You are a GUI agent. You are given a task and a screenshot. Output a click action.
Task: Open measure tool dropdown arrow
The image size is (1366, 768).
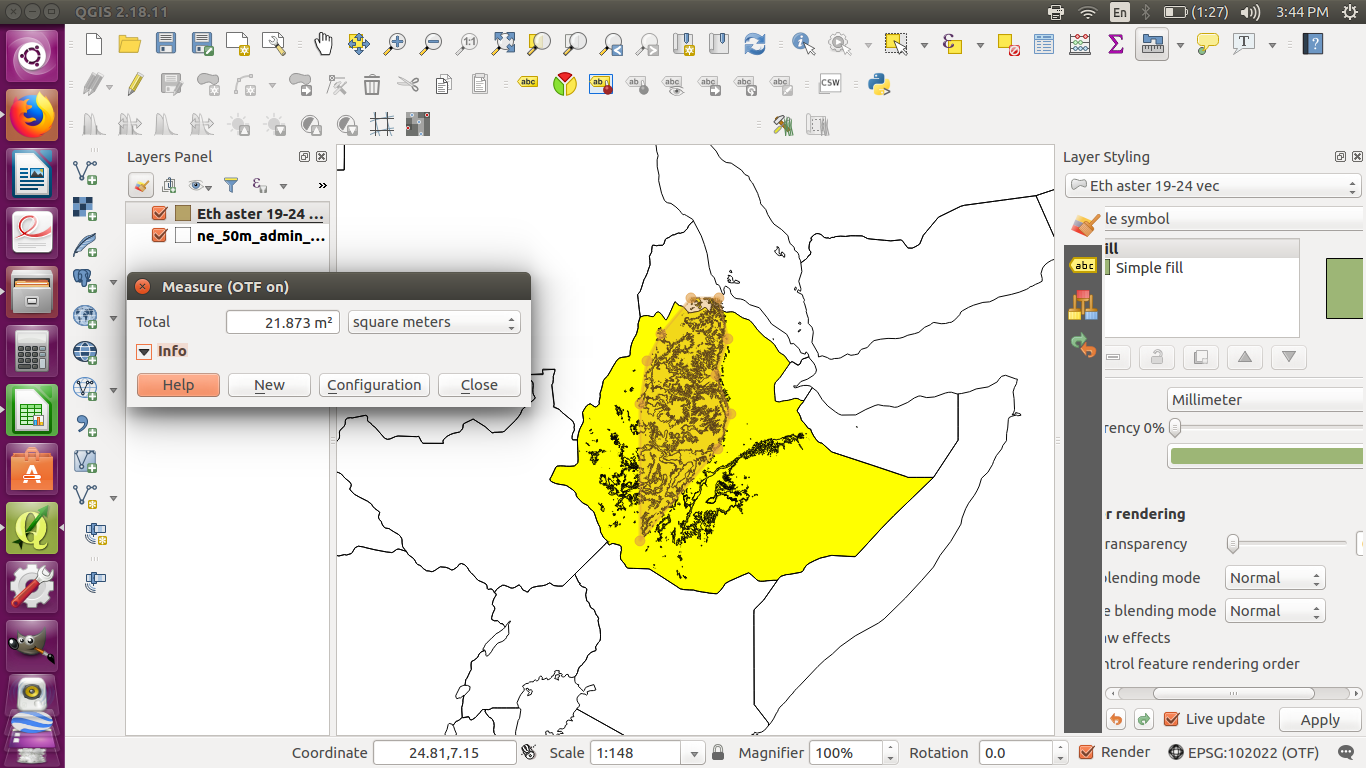pyautogui.click(x=1180, y=45)
